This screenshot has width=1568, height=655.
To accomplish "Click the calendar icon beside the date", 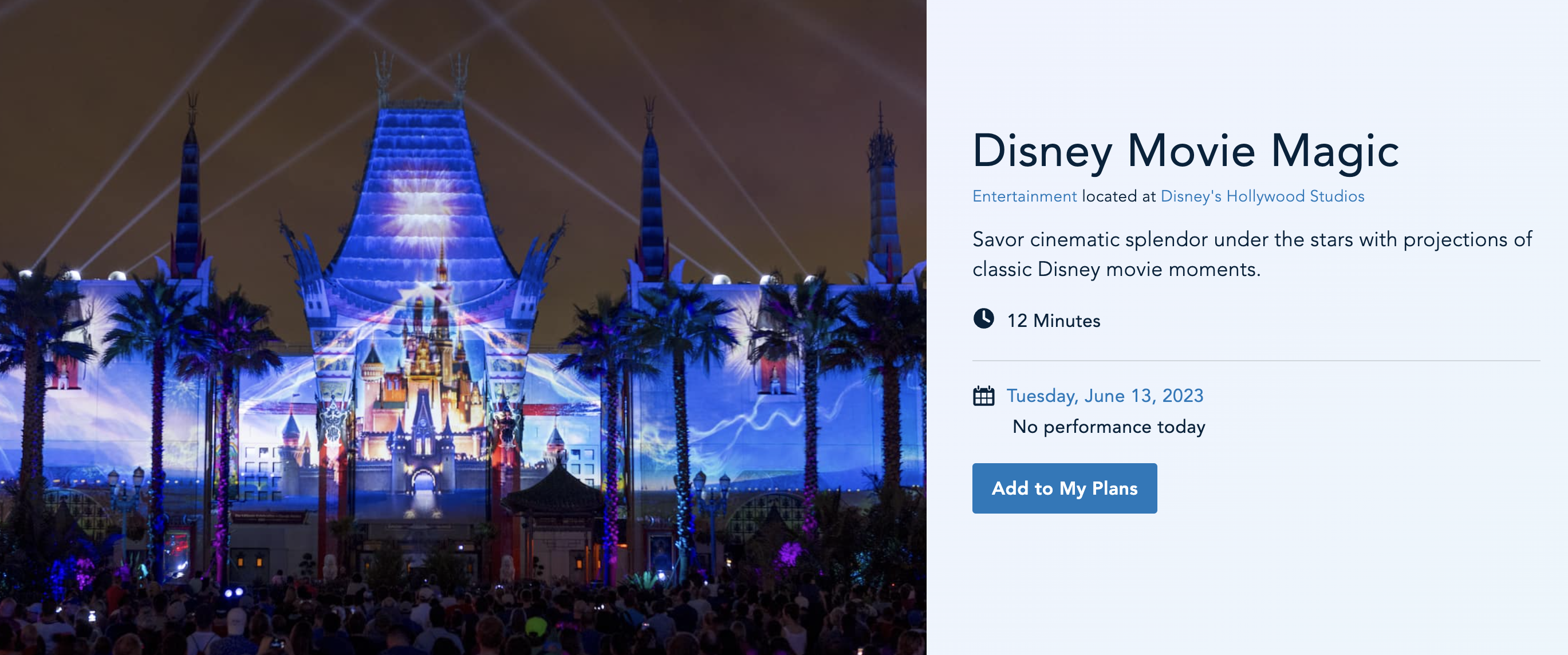I will click(x=983, y=396).
